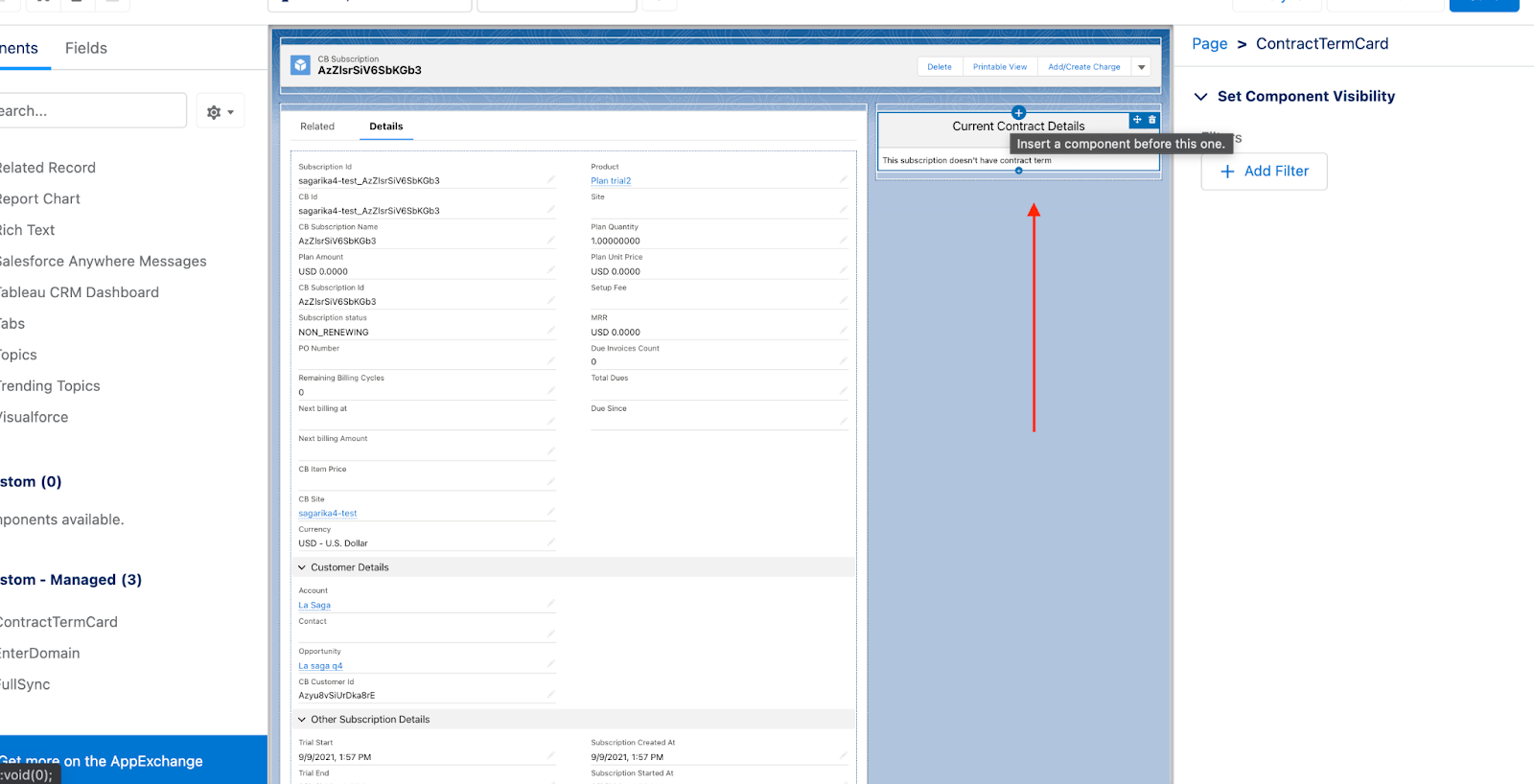Insert a component below the contract term card

click(x=1018, y=171)
